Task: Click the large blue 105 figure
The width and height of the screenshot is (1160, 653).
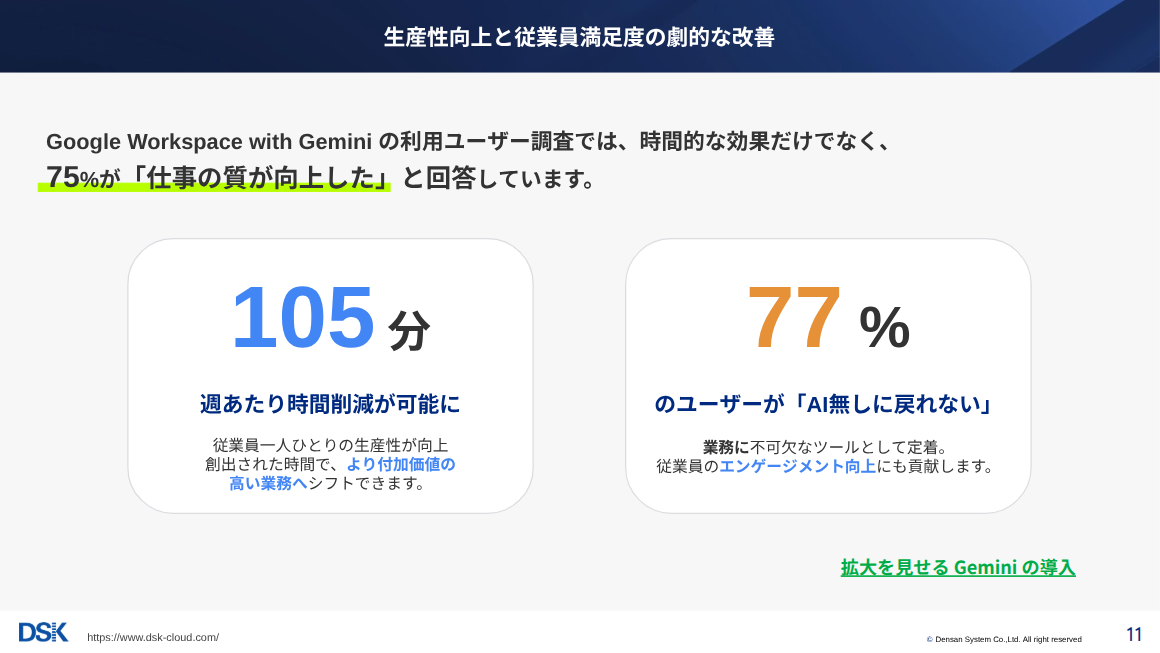Action: pos(302,318)
